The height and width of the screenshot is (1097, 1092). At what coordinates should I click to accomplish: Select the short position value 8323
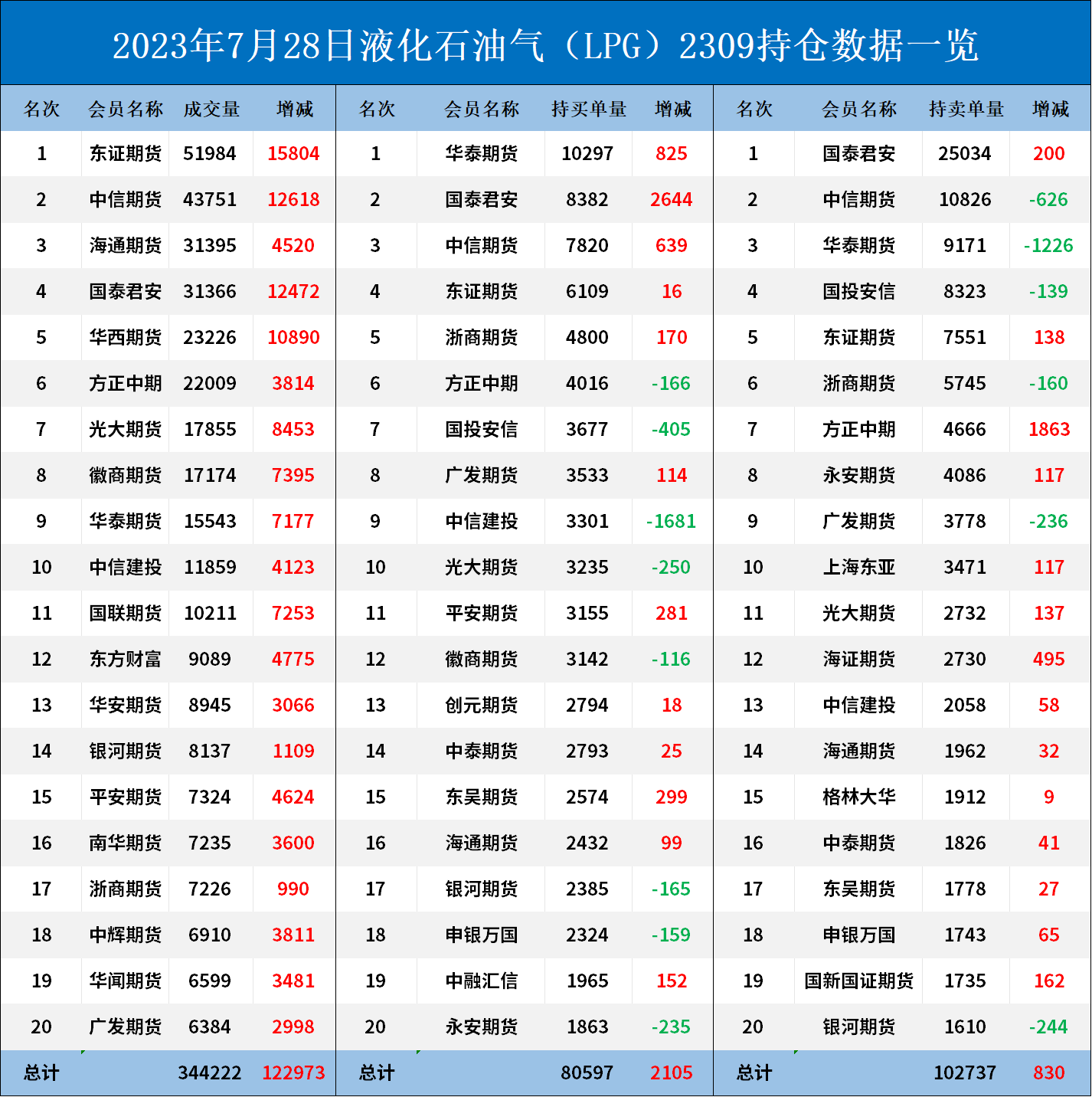coord(965,292)
